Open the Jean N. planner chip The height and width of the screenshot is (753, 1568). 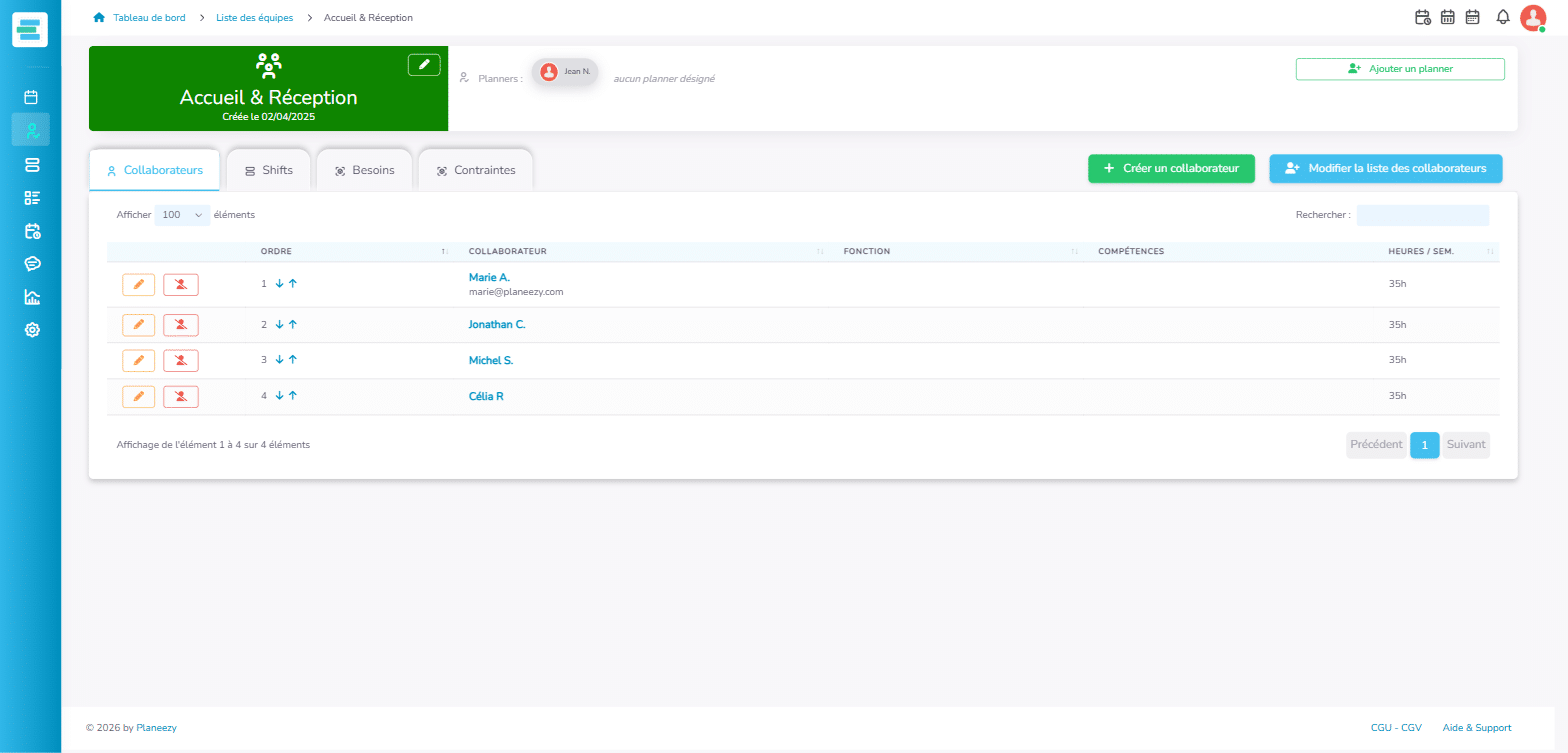pos(565,72)
